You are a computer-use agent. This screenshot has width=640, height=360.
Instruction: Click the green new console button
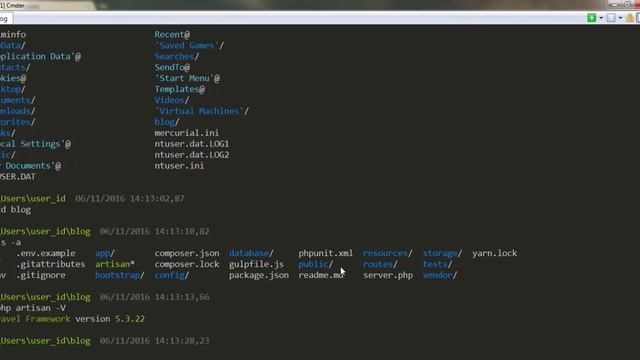(591, 18)
